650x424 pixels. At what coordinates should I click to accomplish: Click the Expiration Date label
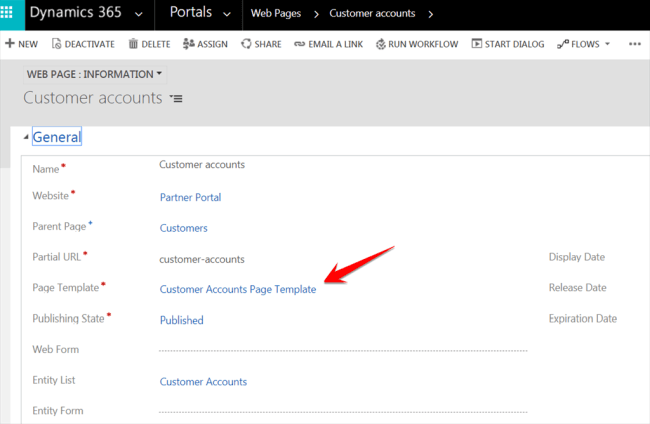coord(583,318)
